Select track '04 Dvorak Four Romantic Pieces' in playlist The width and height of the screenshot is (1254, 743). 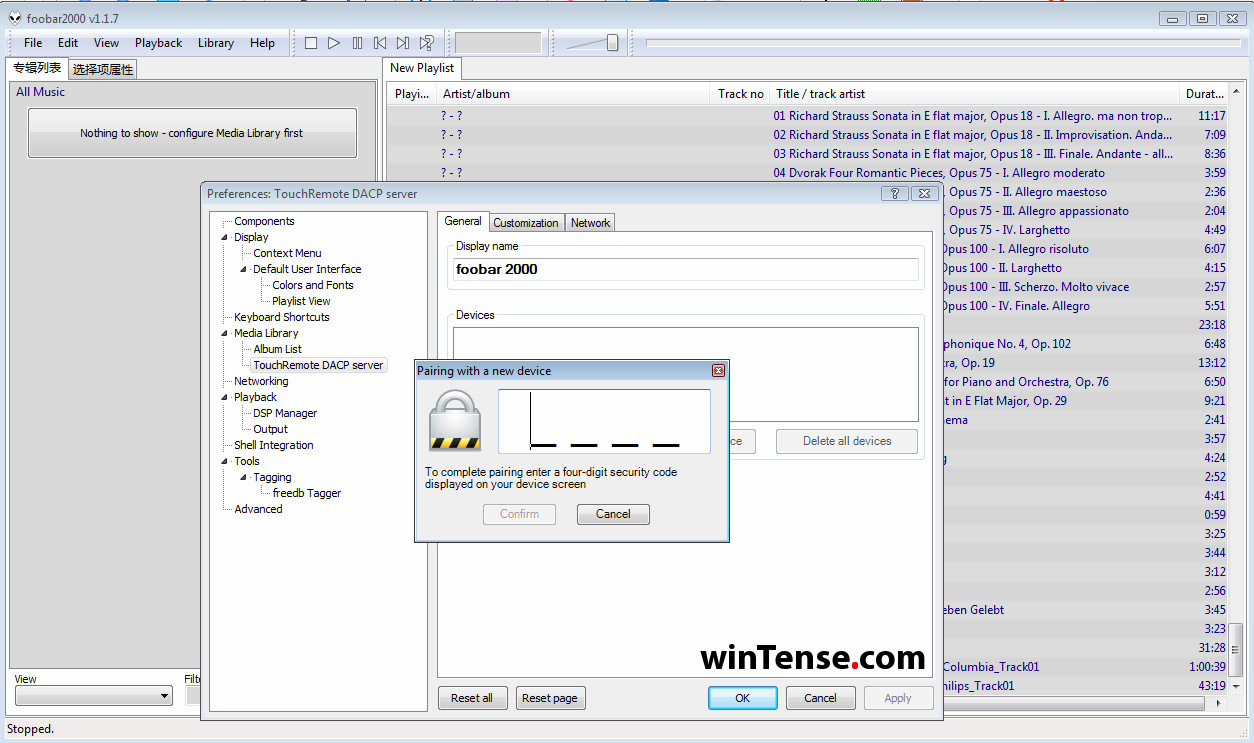806,173
